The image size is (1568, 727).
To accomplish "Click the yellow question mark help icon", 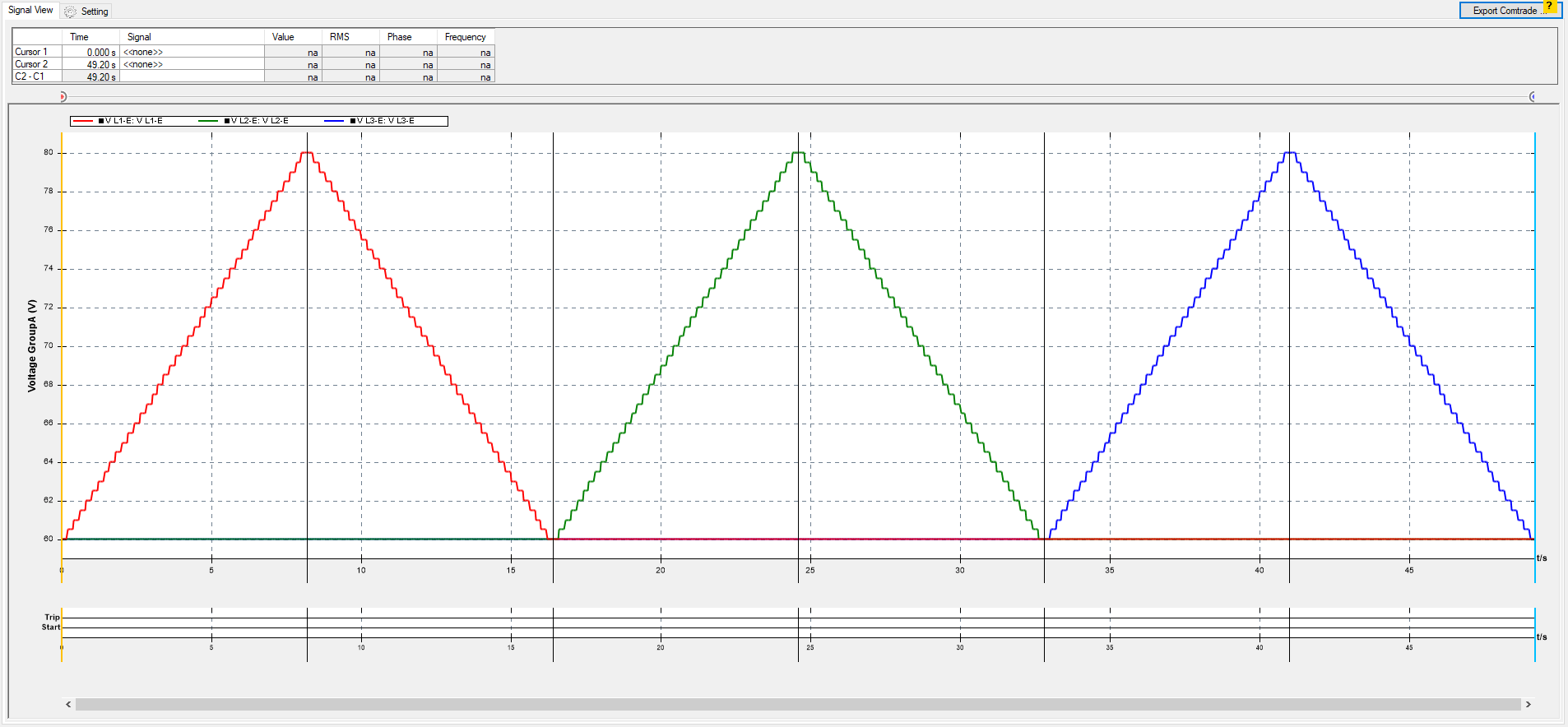I will [x=1549, y=6].
